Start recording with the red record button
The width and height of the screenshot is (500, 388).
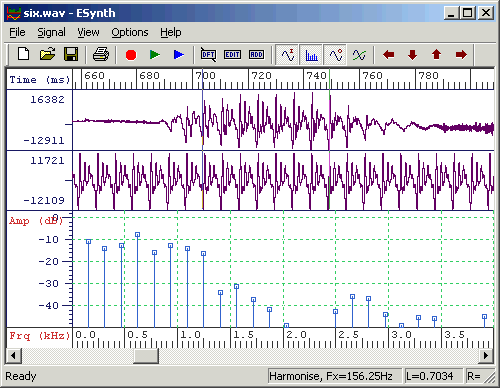click(131, 55)
